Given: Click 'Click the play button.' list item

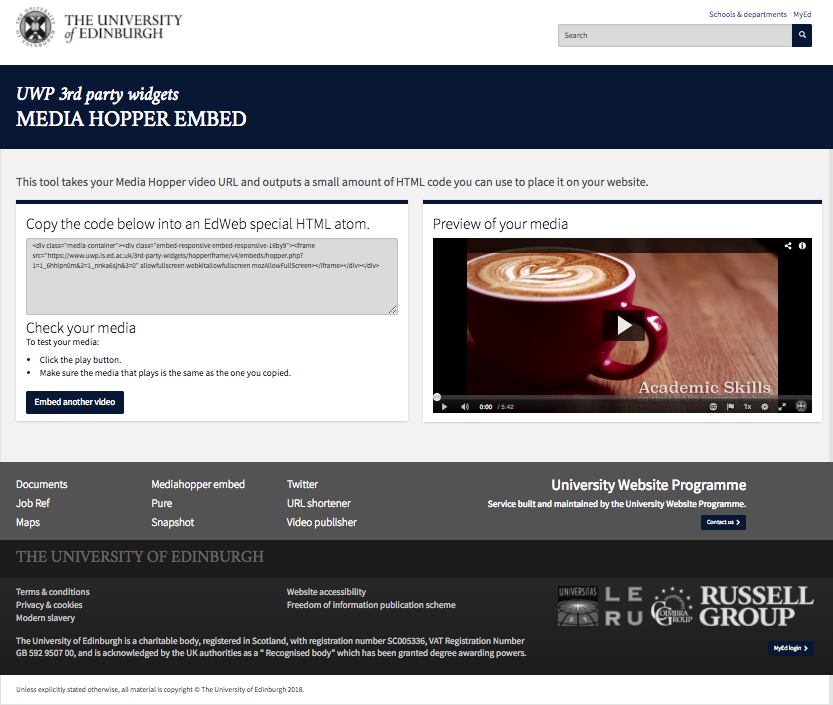Looking at the screenshot, I should pyautogui.click(x=80, y=360).
